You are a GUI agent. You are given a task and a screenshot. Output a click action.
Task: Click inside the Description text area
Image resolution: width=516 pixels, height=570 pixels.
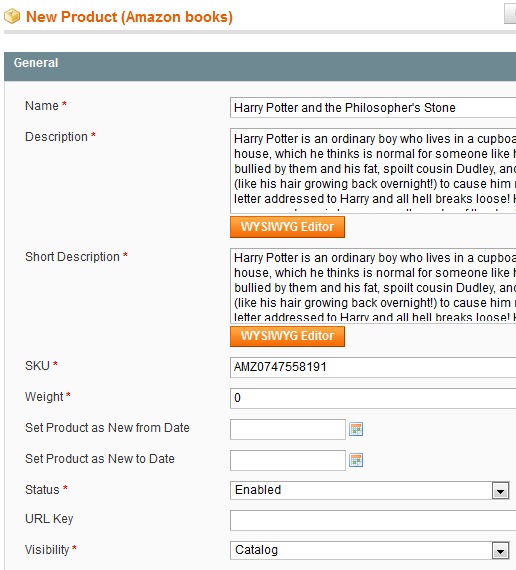point(373,171)
